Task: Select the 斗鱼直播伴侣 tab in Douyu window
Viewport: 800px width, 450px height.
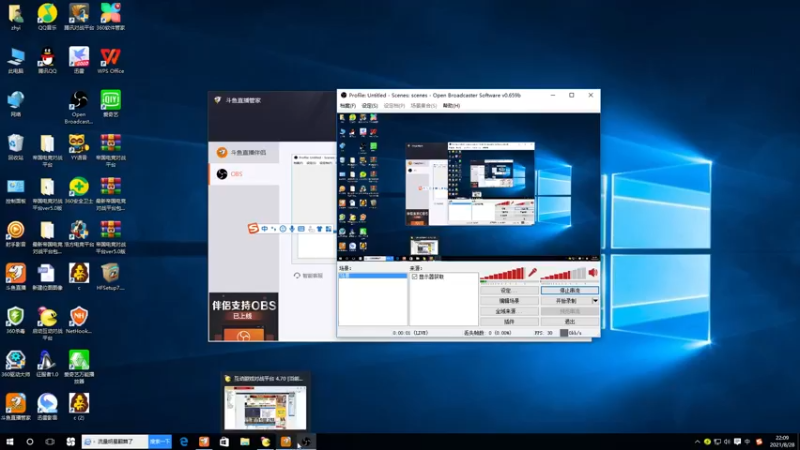Action: point(244,153)
